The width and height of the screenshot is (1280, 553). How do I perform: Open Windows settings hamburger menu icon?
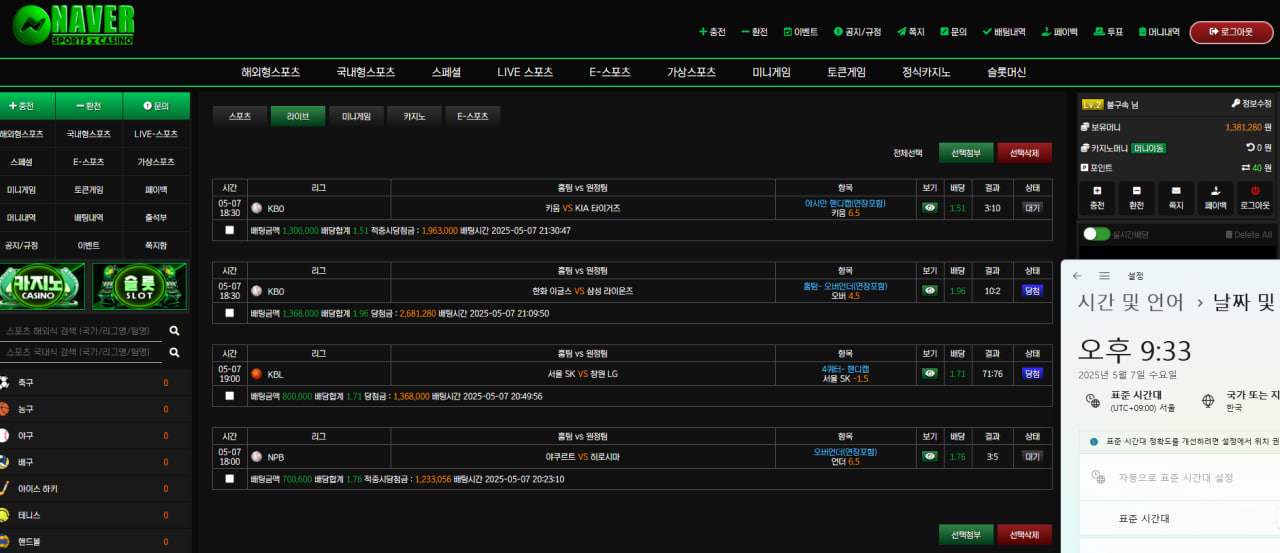click(1104, 276)
